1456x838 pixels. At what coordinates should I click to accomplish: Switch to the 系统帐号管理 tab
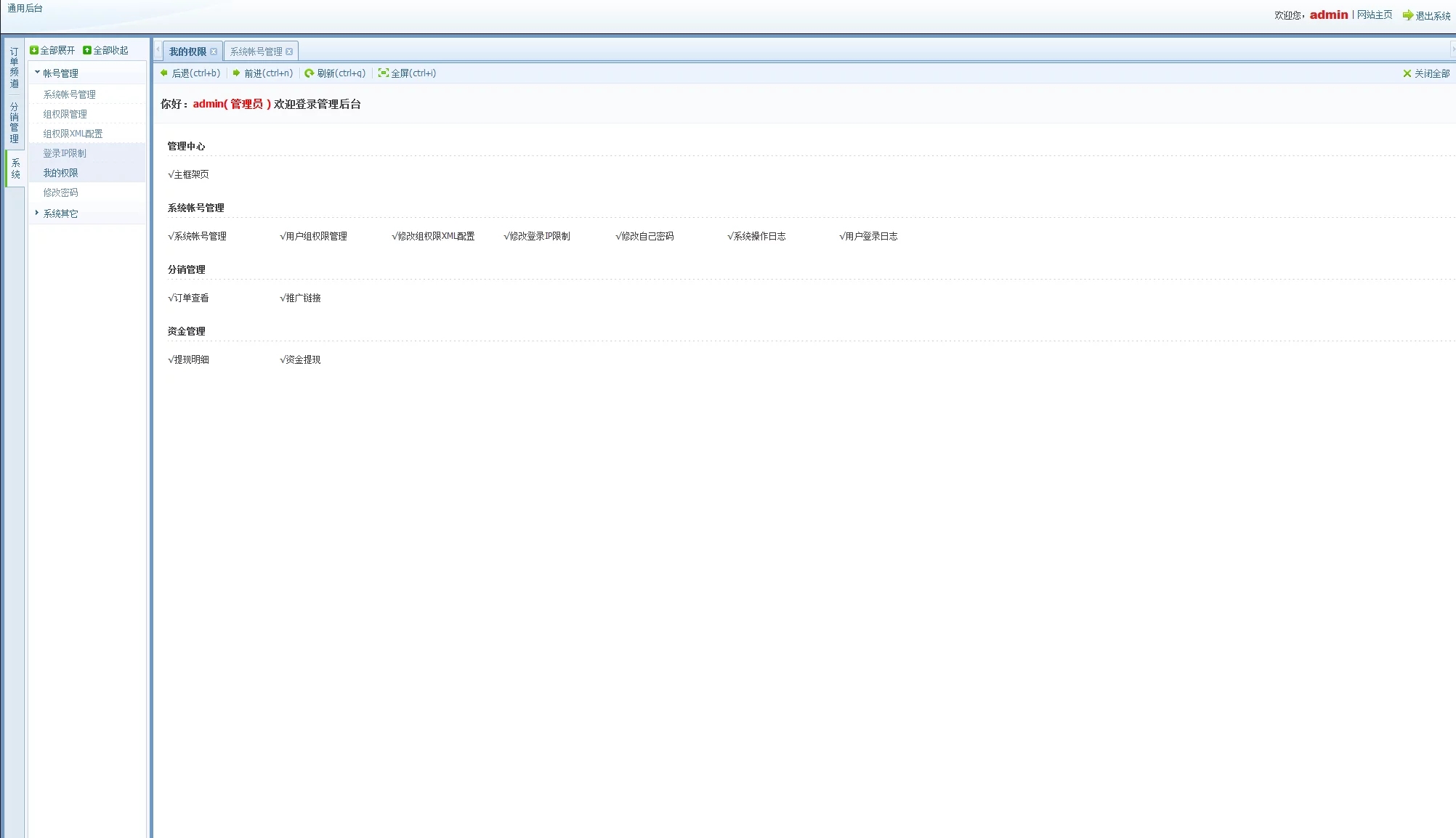(x=256, y=52)
